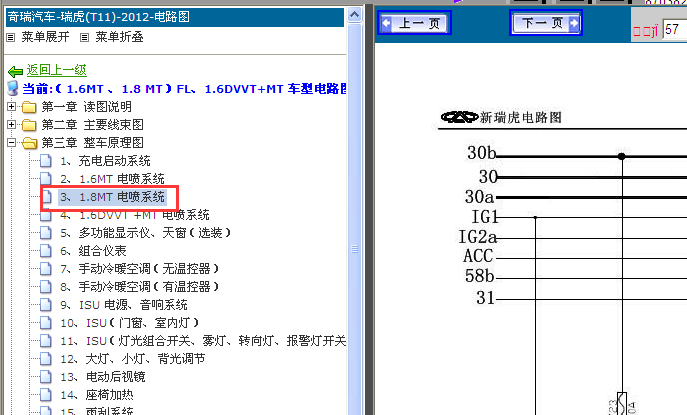The width and height of the screenshot is (687, 415).
Task: Open 8、手动冷暖空调(有温控器) page
Action: (x=140, y=287)
